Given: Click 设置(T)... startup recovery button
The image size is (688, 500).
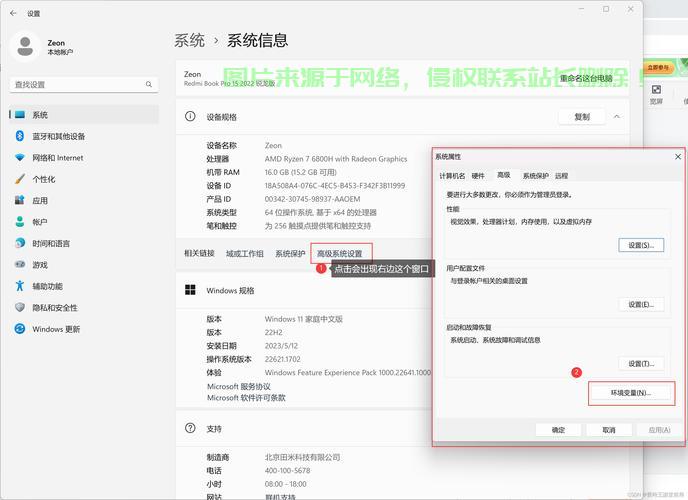Looking at the screenshot, I should [641, 364].
